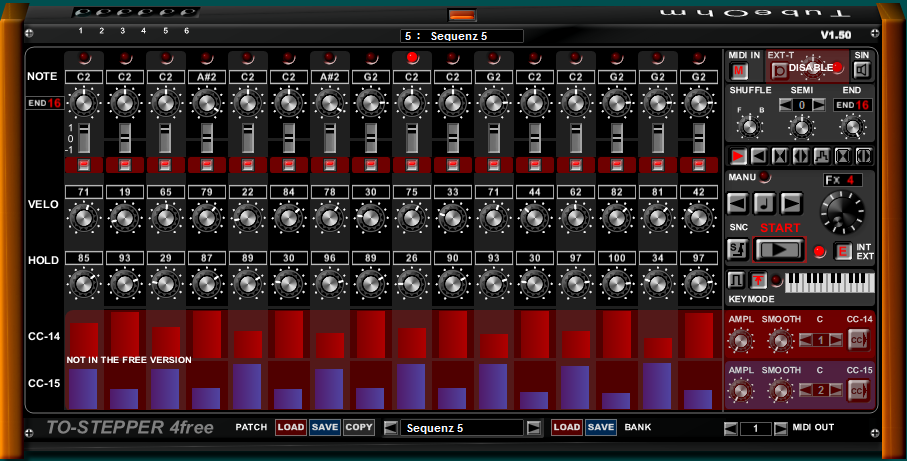Select boxed diverging arrows direction mode

[863, 156]
